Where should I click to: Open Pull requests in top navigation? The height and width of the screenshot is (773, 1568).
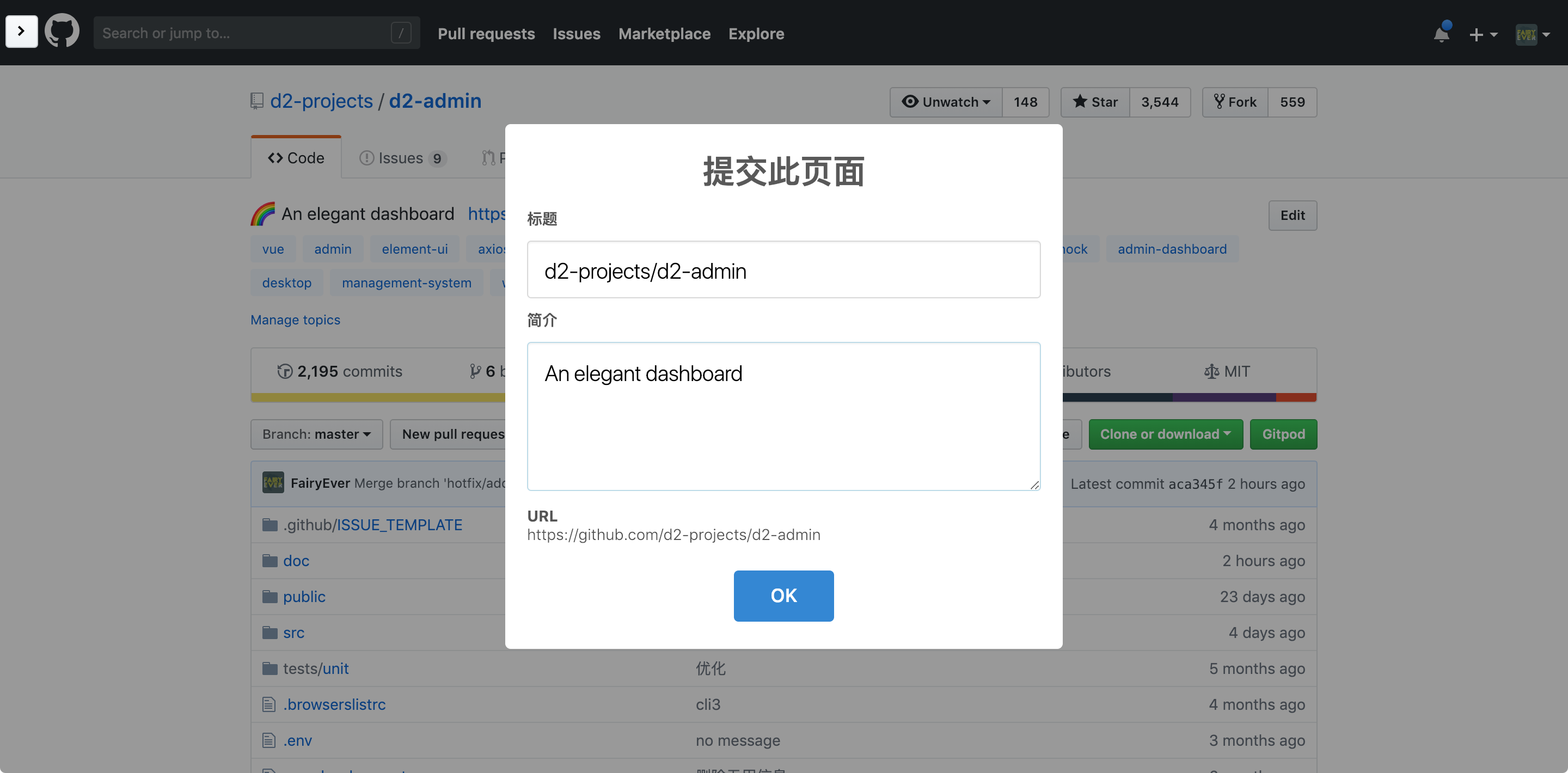pos(486,33)
